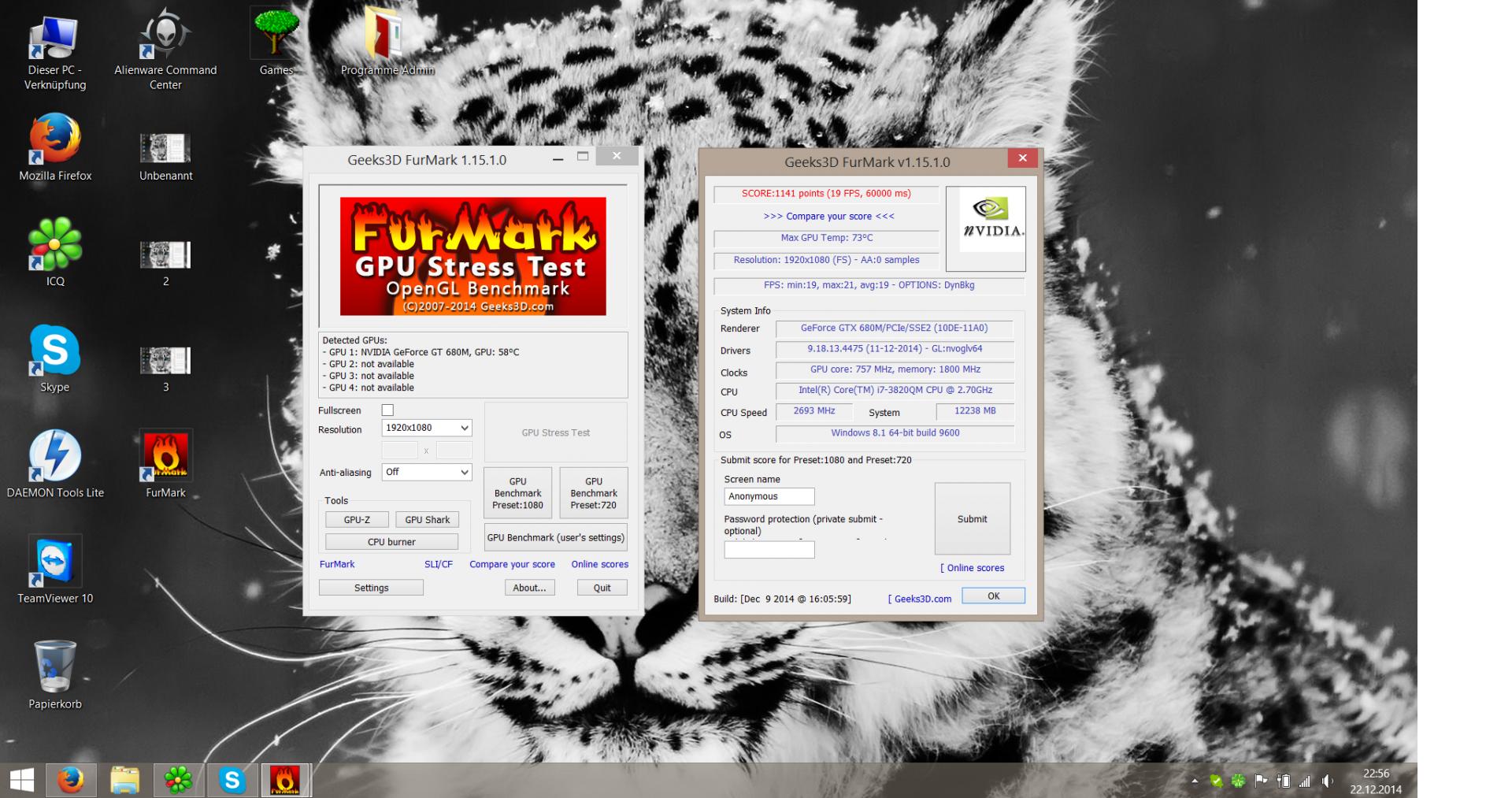Open the GPU-Z tool
The width and height of the screenshot is (1512, 798).
357,520
